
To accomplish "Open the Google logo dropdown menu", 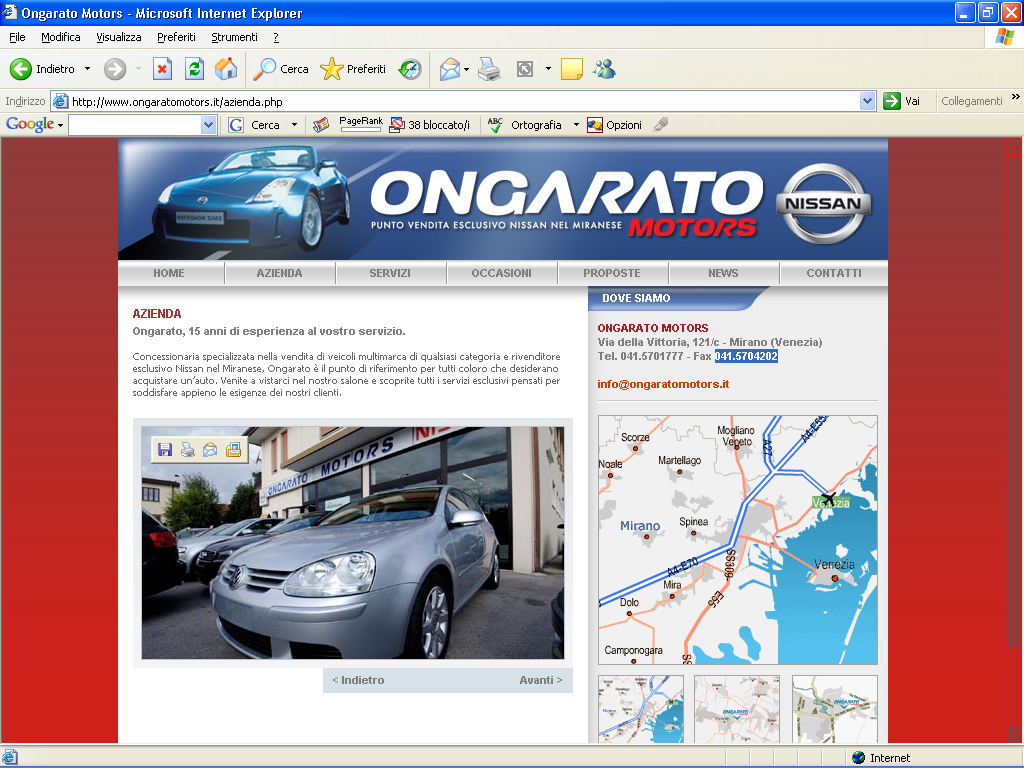I will pyautogui.click(x=60, y=125).
